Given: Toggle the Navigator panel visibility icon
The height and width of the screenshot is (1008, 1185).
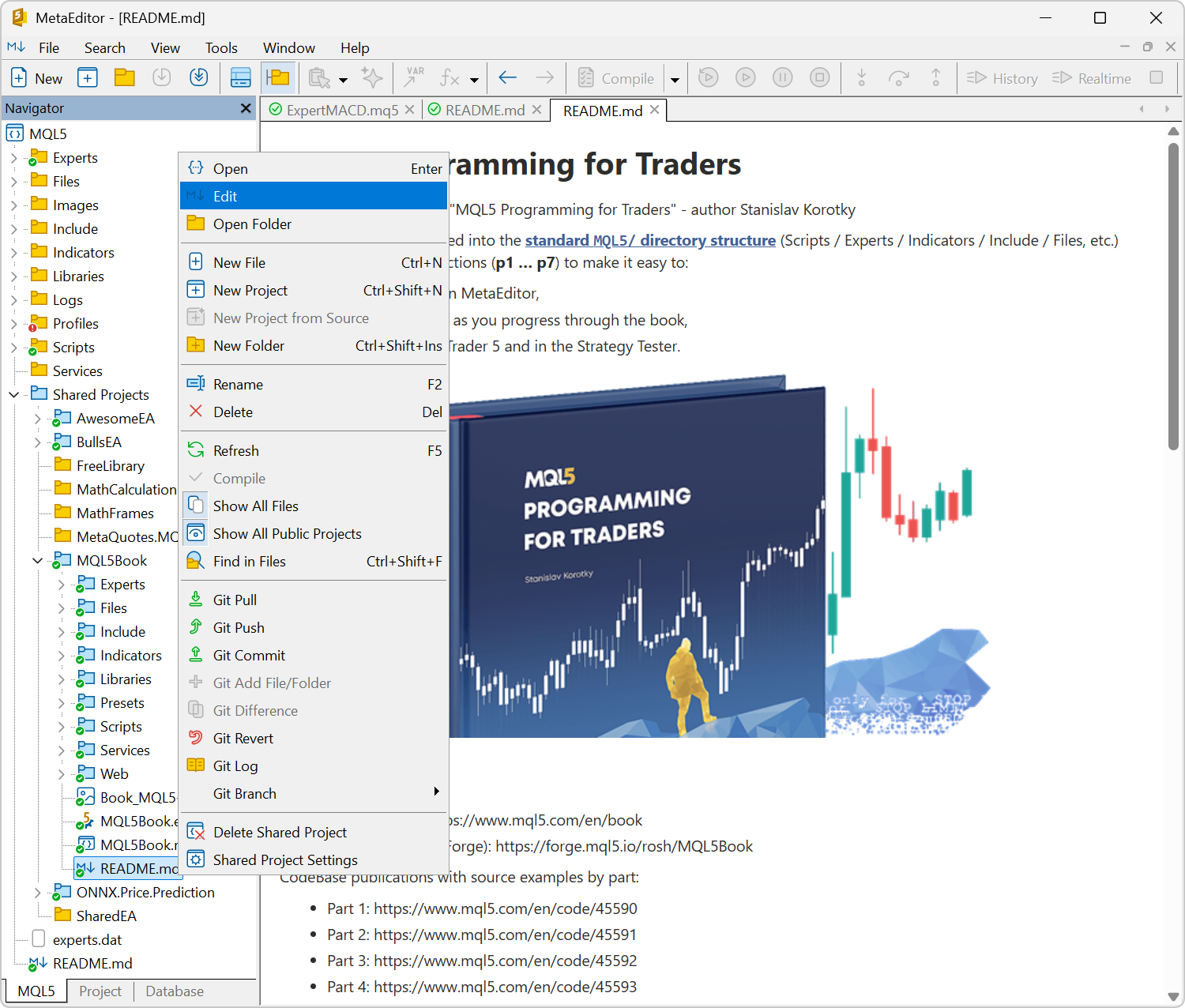Looking at the screenshot, I should 279,77.
